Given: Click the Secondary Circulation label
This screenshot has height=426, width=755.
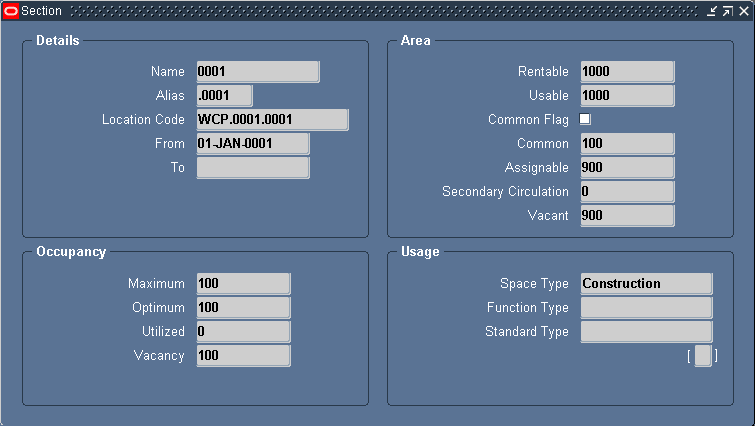Looking at the screenshot, I should [x=505, y=192].
